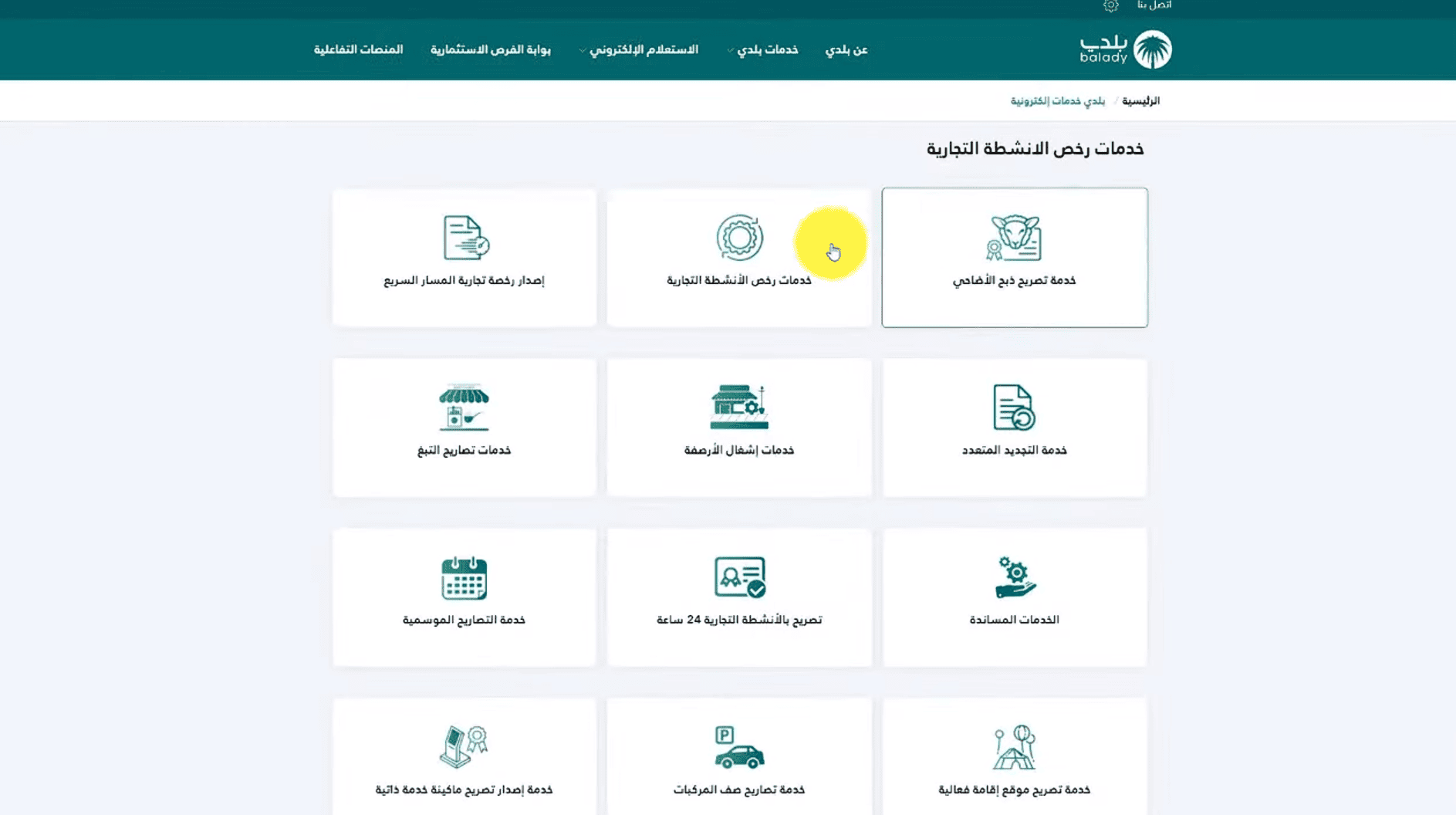Open خدمة إصدار تصريح ماكينة خدمة ذاتية label
Screen dimensions: 1456x815
click(464, 790)
